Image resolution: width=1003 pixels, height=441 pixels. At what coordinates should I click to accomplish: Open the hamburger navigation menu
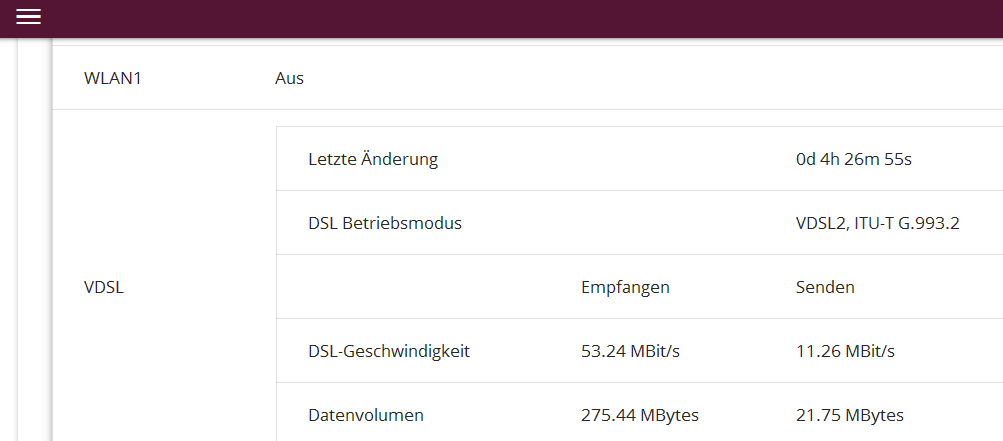pos(28,17)
